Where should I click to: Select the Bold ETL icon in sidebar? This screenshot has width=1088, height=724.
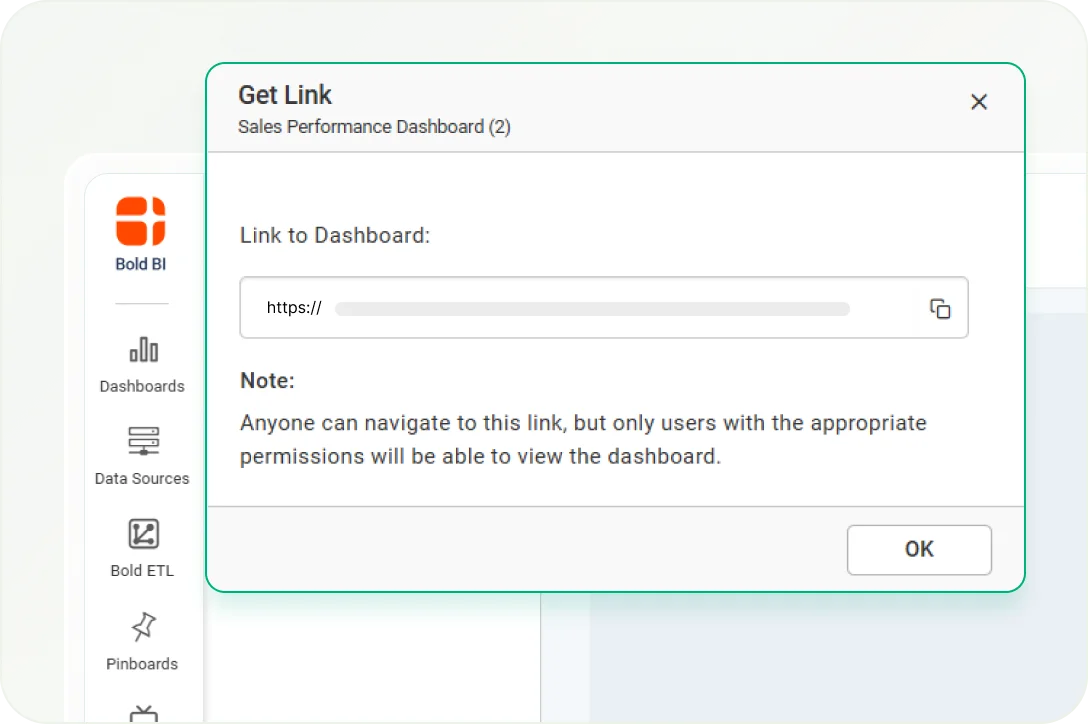click(143, 534)
